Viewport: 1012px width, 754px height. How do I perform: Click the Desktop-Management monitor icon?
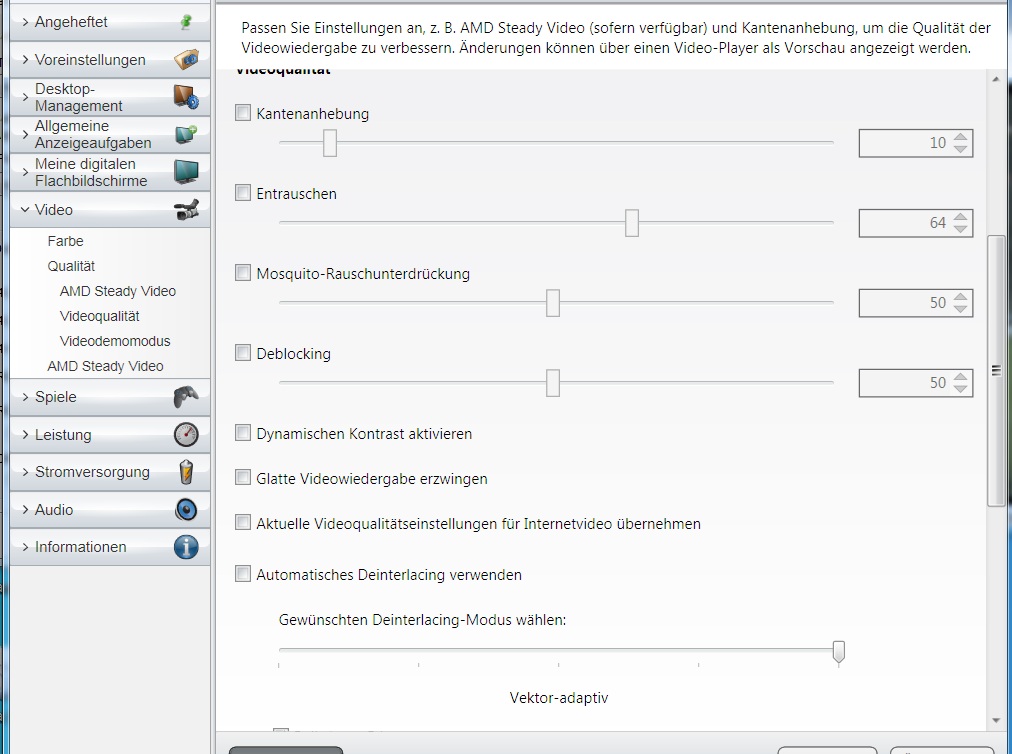pyautogui.click(x=187, y=97)
